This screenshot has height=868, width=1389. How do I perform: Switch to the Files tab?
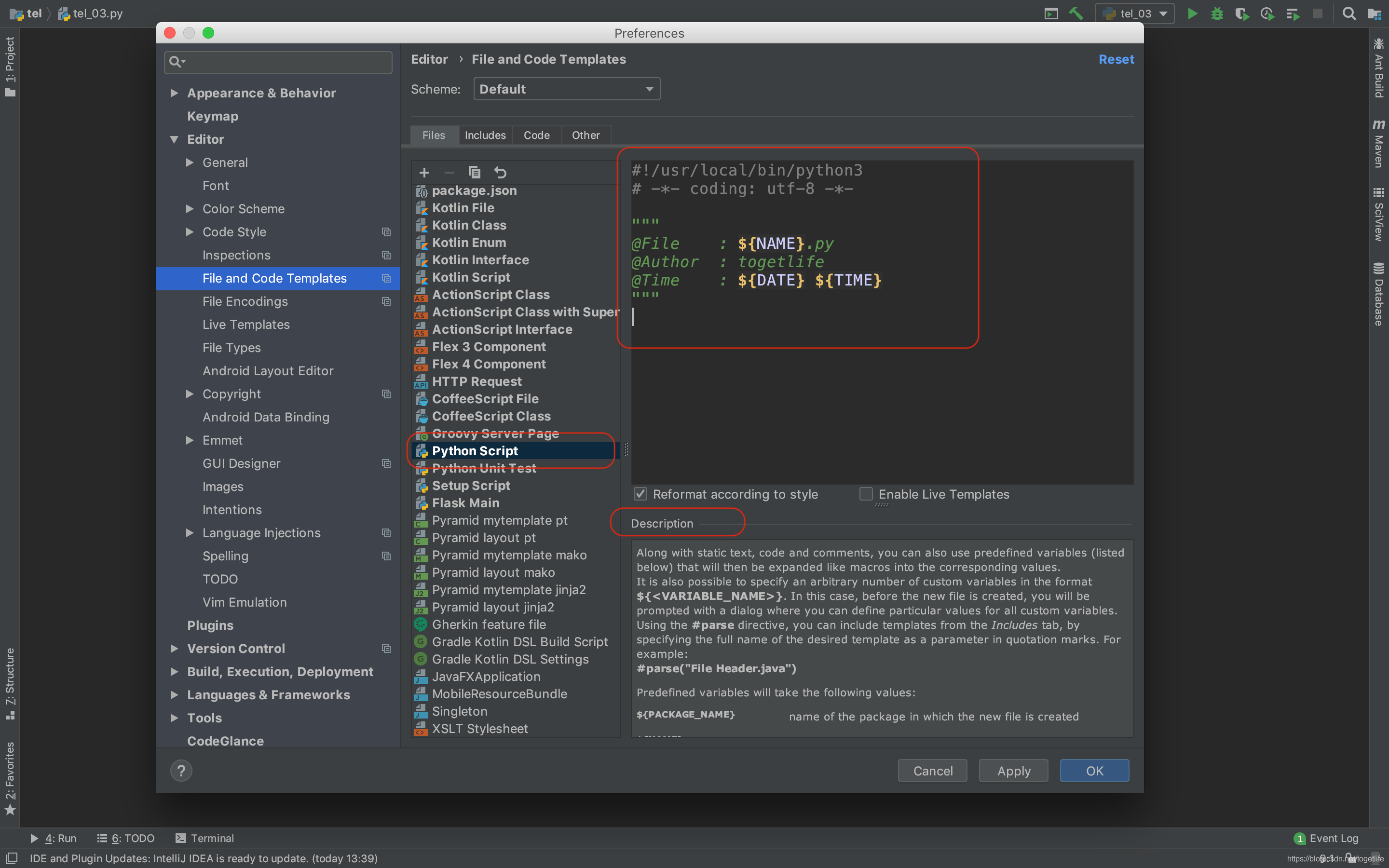[434, 135]
